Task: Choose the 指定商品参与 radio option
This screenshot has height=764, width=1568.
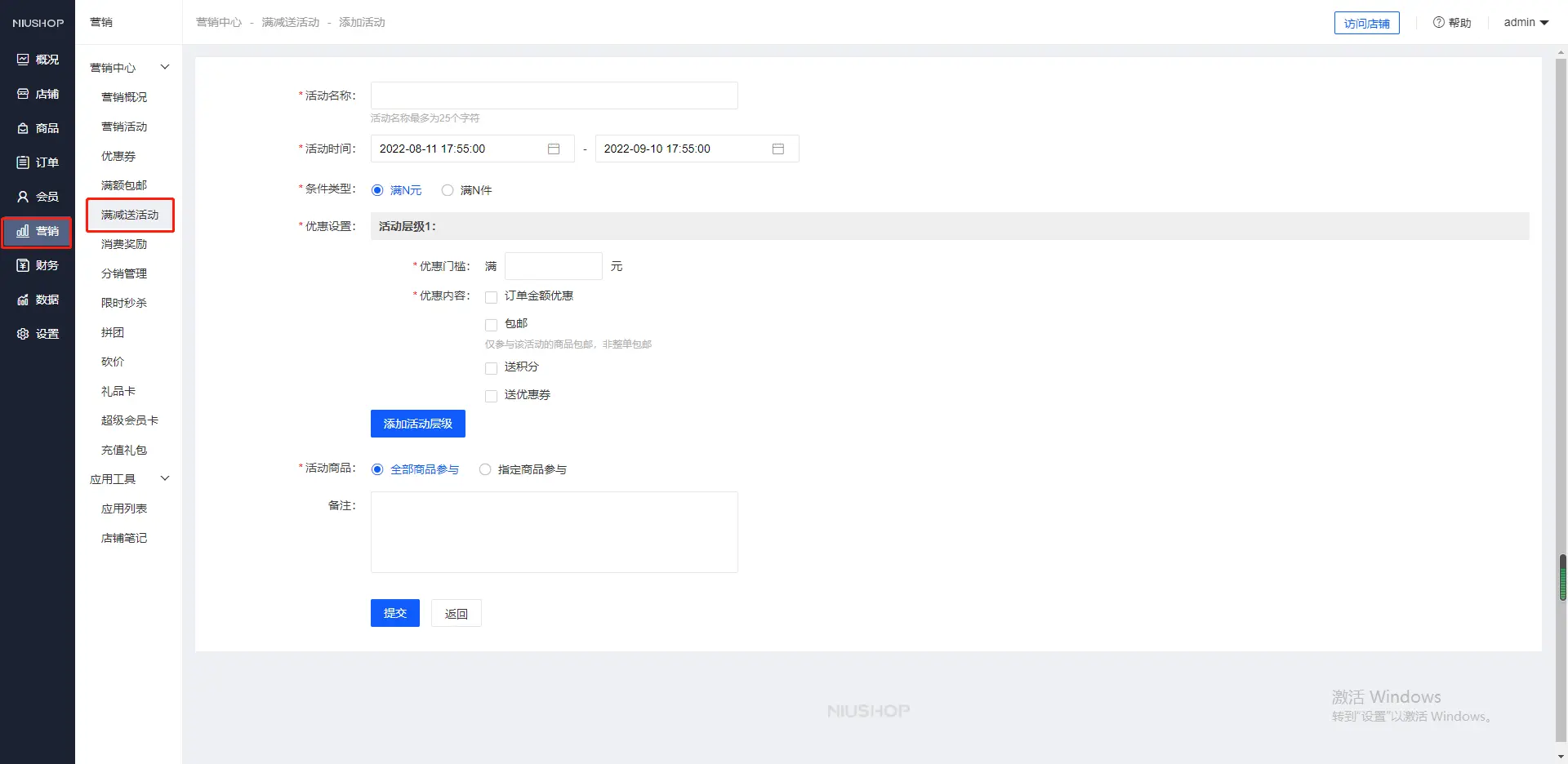Action: (485, 469)
